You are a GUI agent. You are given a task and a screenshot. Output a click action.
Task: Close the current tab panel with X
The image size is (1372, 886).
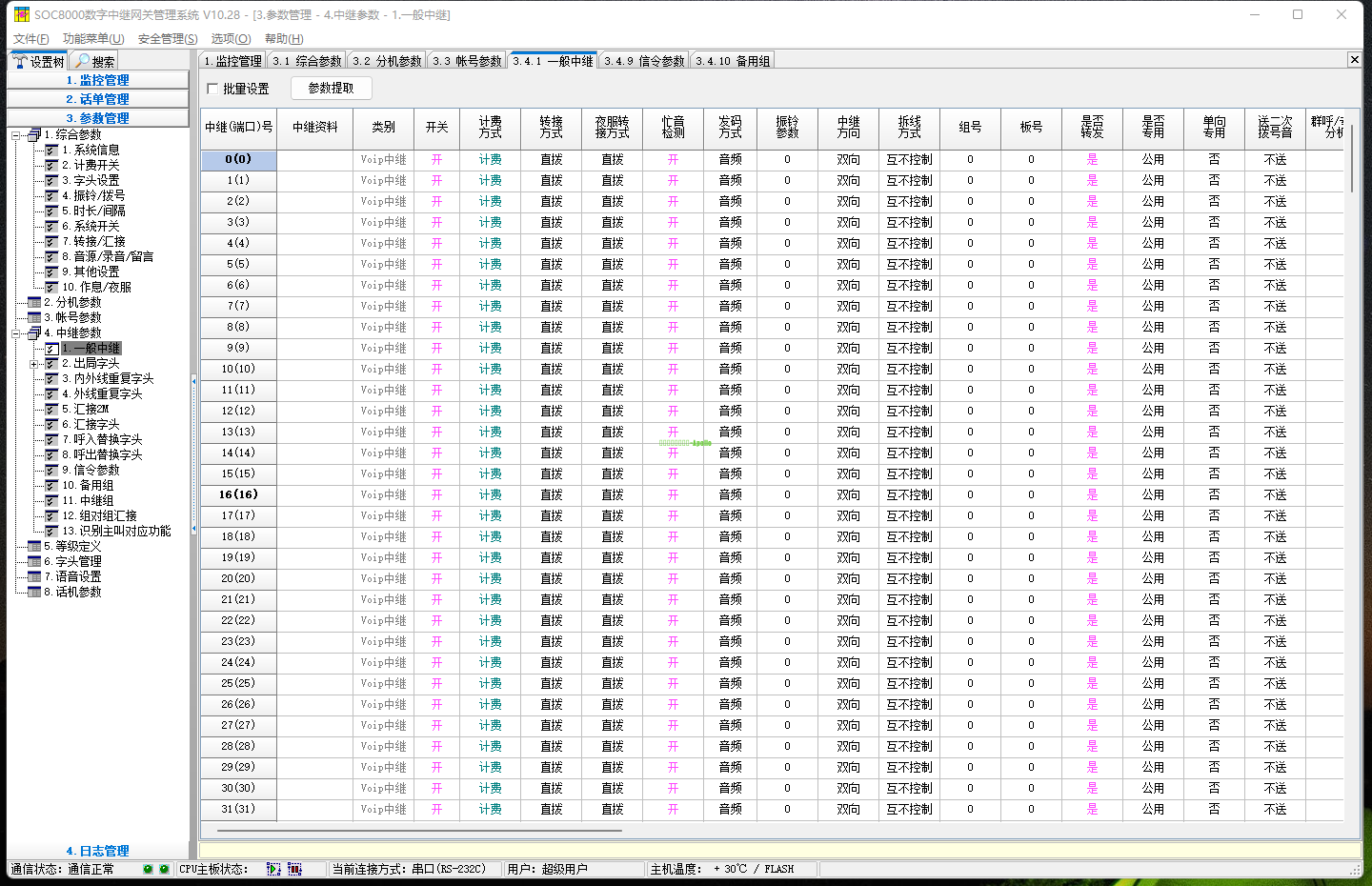(1354, 60)
